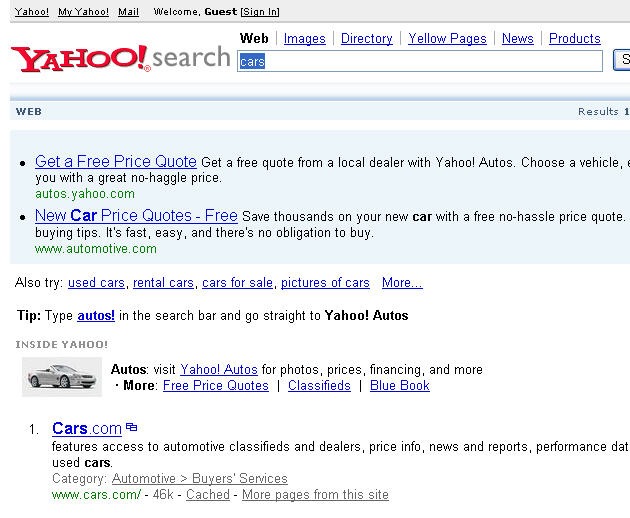Try the rental cars suggestion
This screenshot has height=518, width=630.
pyautogui.click(x=163, y=283)
